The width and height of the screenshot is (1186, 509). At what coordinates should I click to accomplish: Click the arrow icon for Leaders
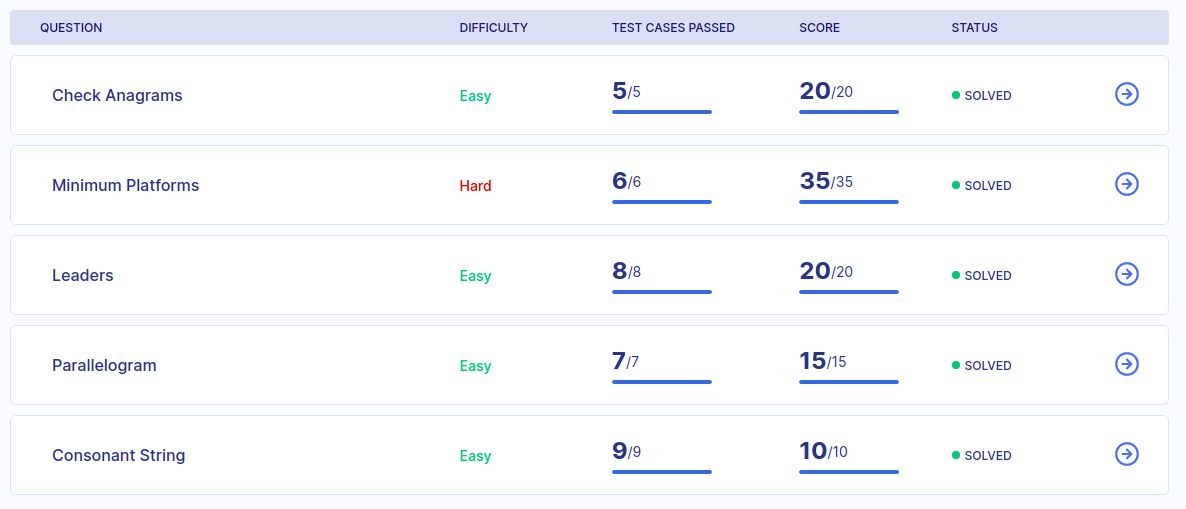pyautogui.click(x=1126, y=275)
